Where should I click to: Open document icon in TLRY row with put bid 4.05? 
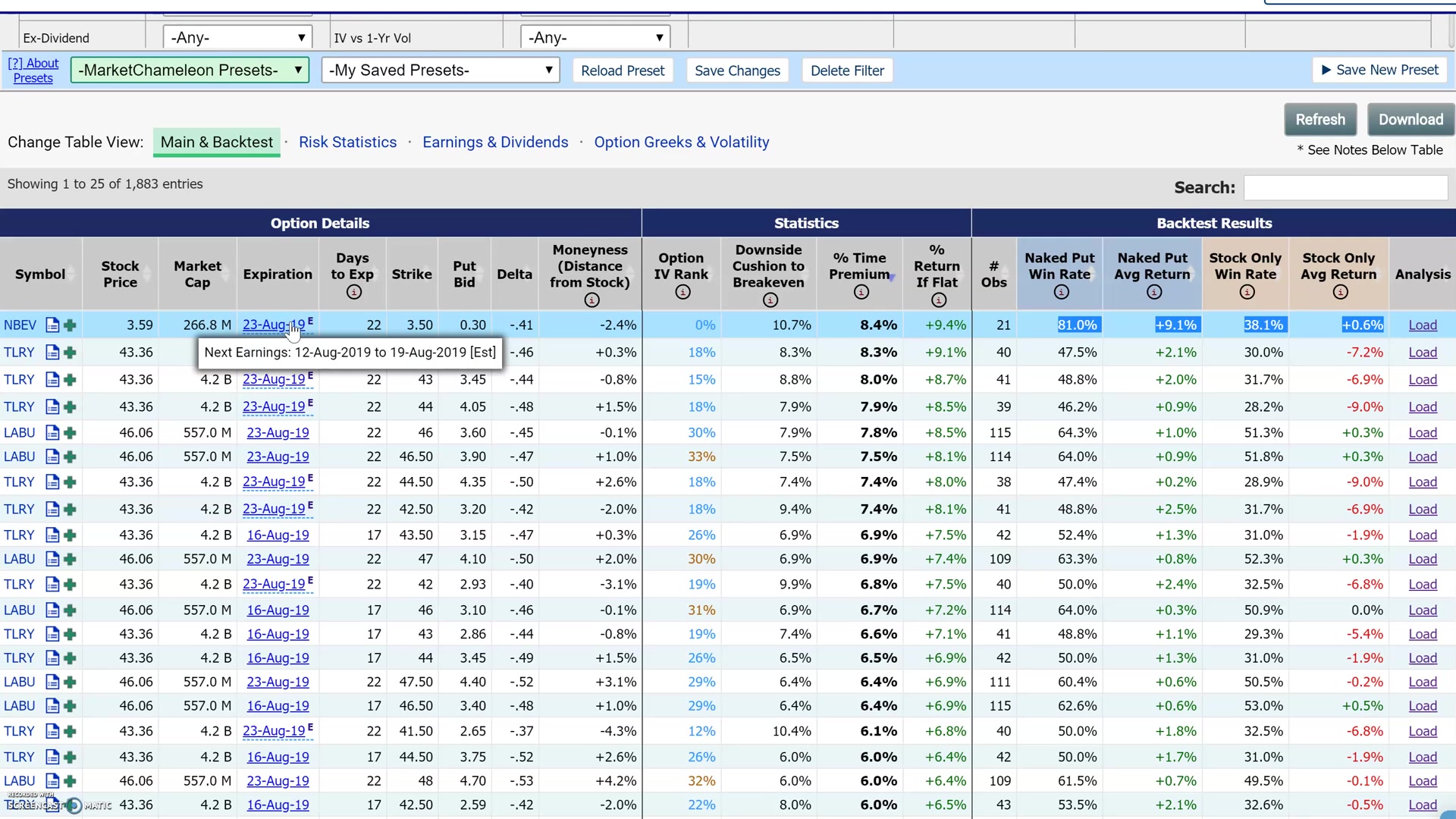pyautogui.click(x=52, y=407)
